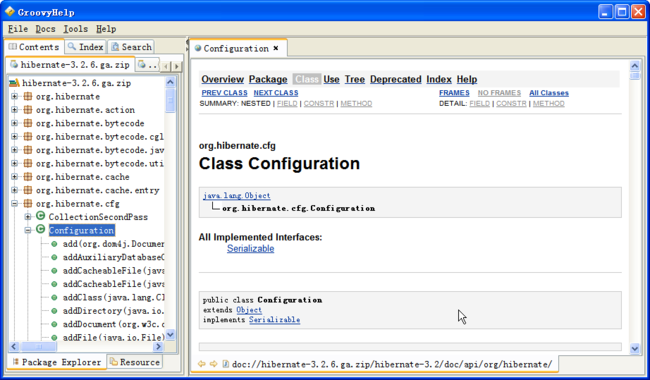Close the Configuration editor tab
Viewport: 650px width, 380px height.
point(276,48)
